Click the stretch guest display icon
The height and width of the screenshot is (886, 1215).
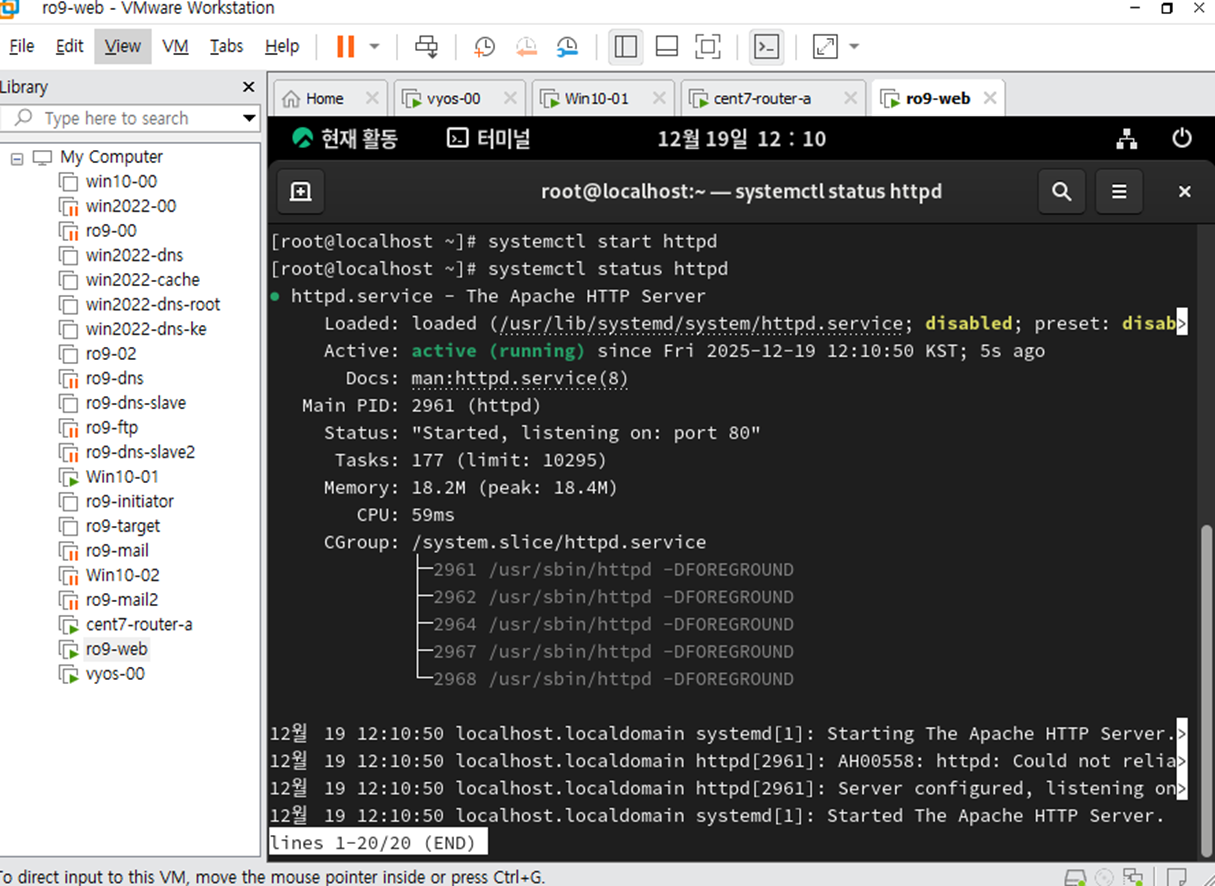825,46
